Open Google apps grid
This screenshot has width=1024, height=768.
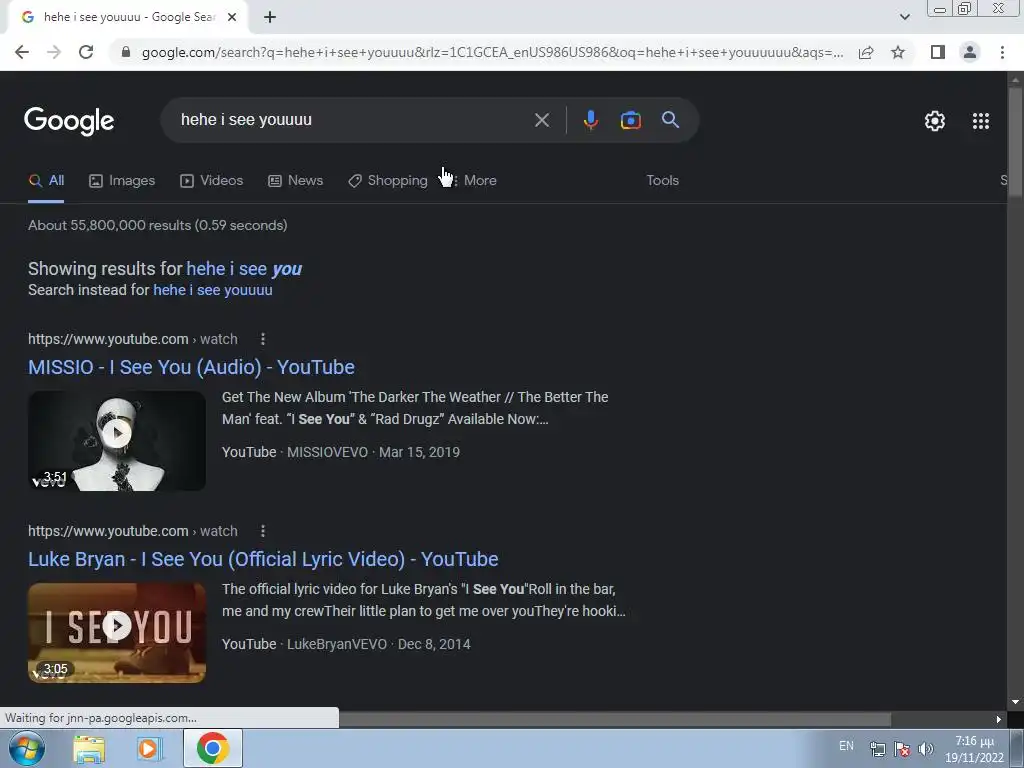(x=980, y=121)
